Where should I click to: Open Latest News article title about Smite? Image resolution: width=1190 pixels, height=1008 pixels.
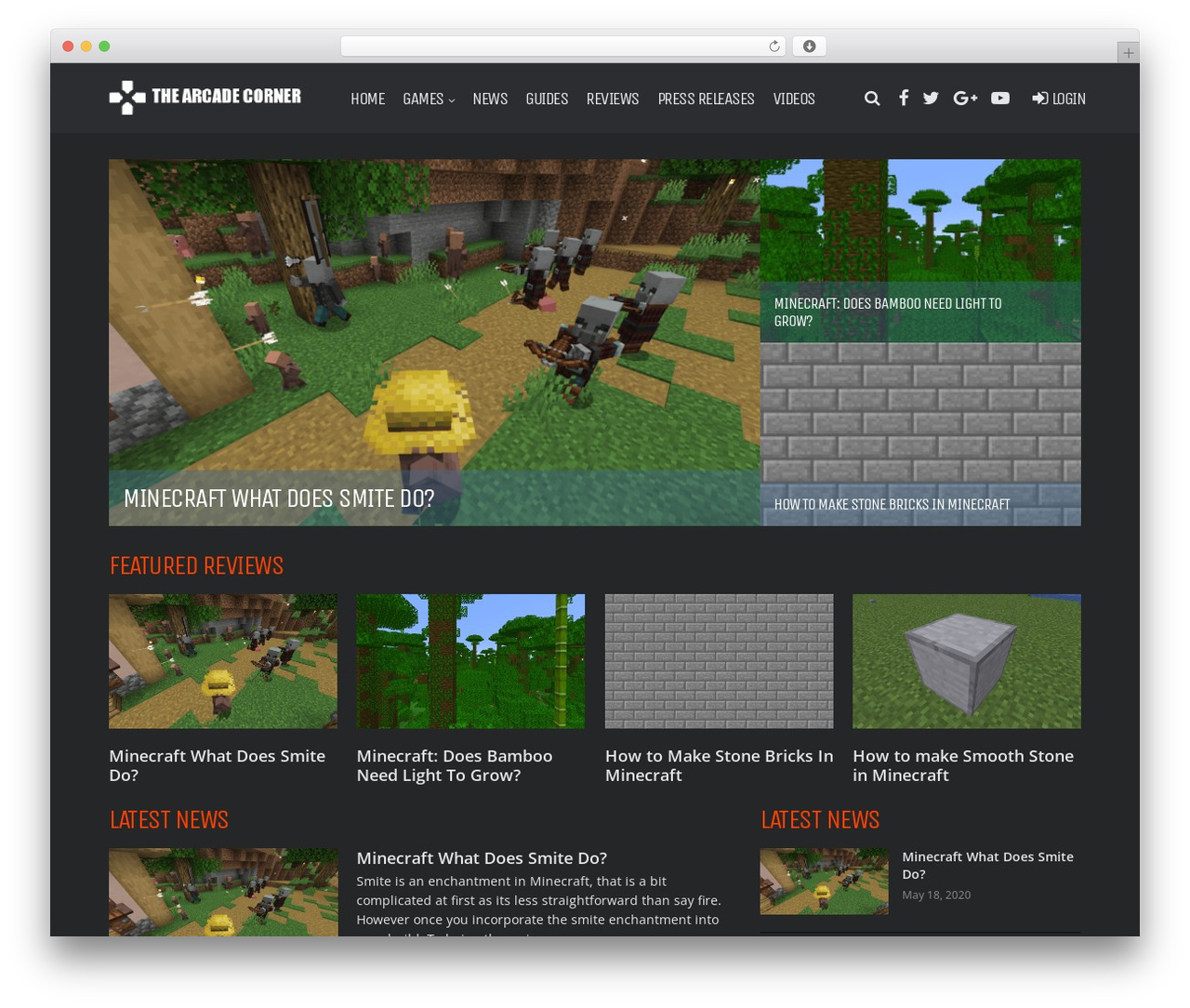click(x=482, y=857)
